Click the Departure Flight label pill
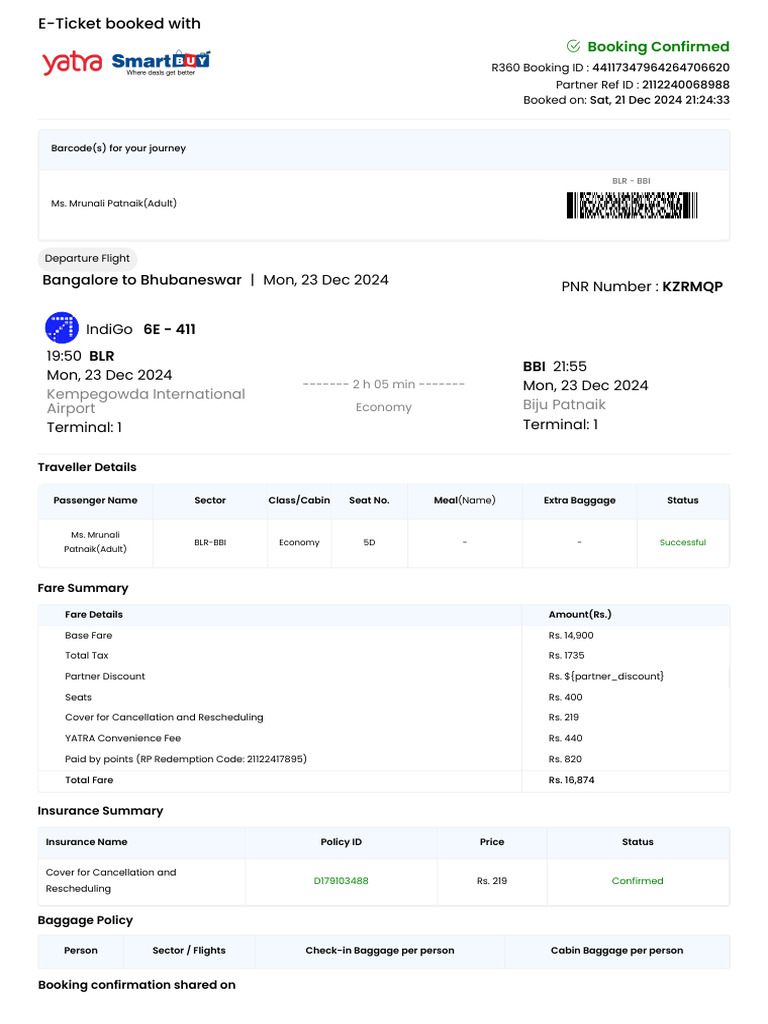 coord(88,259)
